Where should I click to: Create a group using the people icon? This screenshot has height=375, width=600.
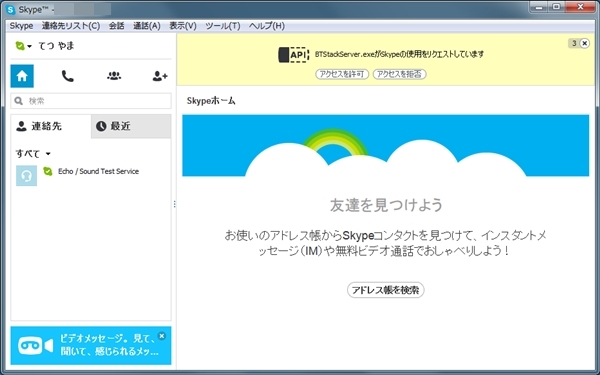[x=114, y=76]
